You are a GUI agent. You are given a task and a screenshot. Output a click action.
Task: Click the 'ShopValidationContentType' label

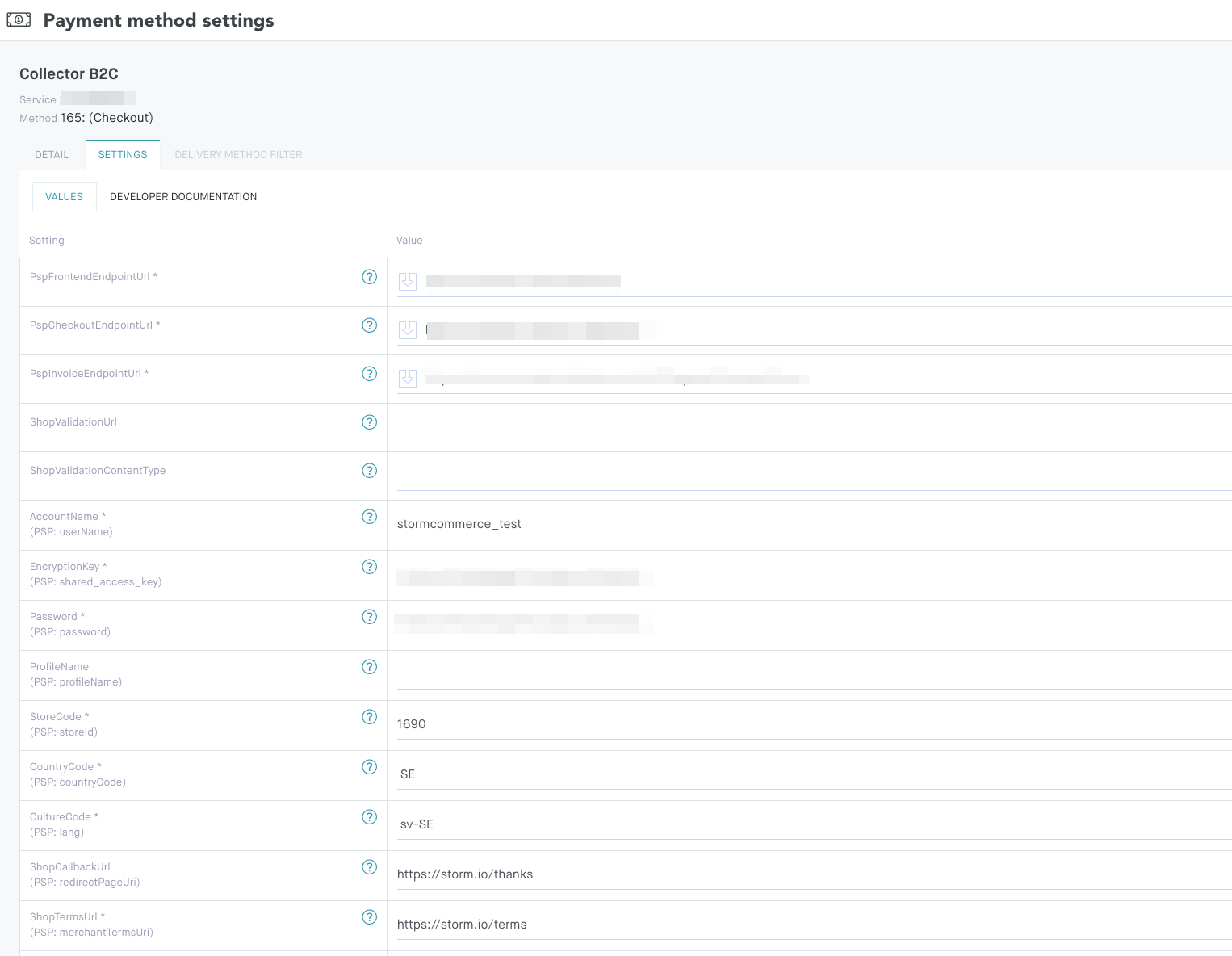coord(98,471)
